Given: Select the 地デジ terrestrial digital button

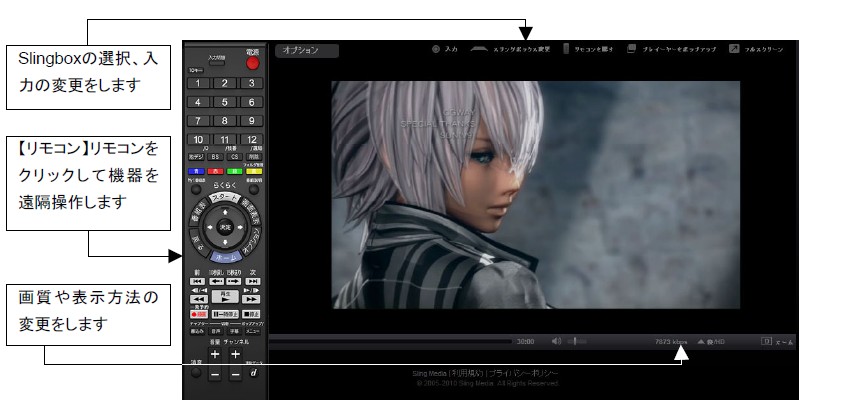Looking at the screenshot, I should click(x=196, y=157).
